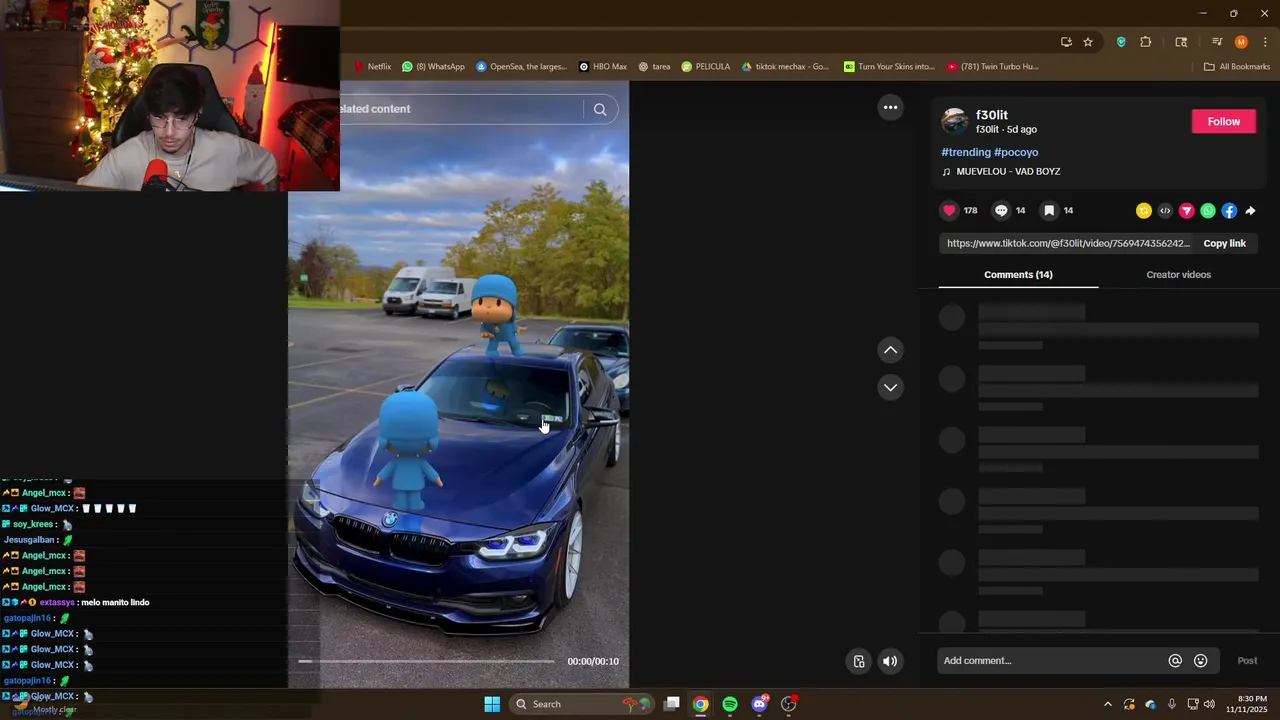
Task: Open the #trending hashtag
Action: point(966,152)
